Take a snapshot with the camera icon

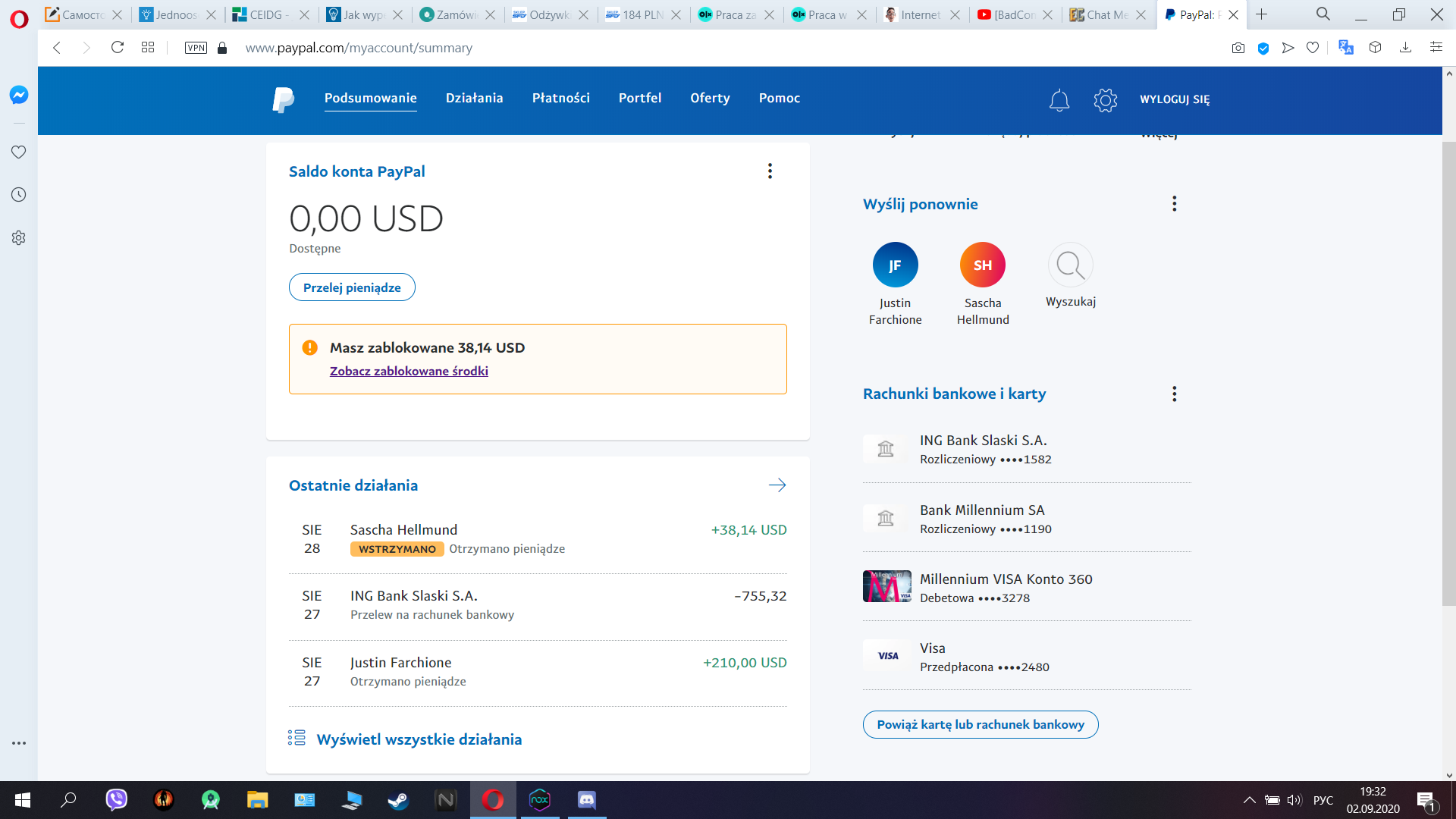coord(1238,48)
